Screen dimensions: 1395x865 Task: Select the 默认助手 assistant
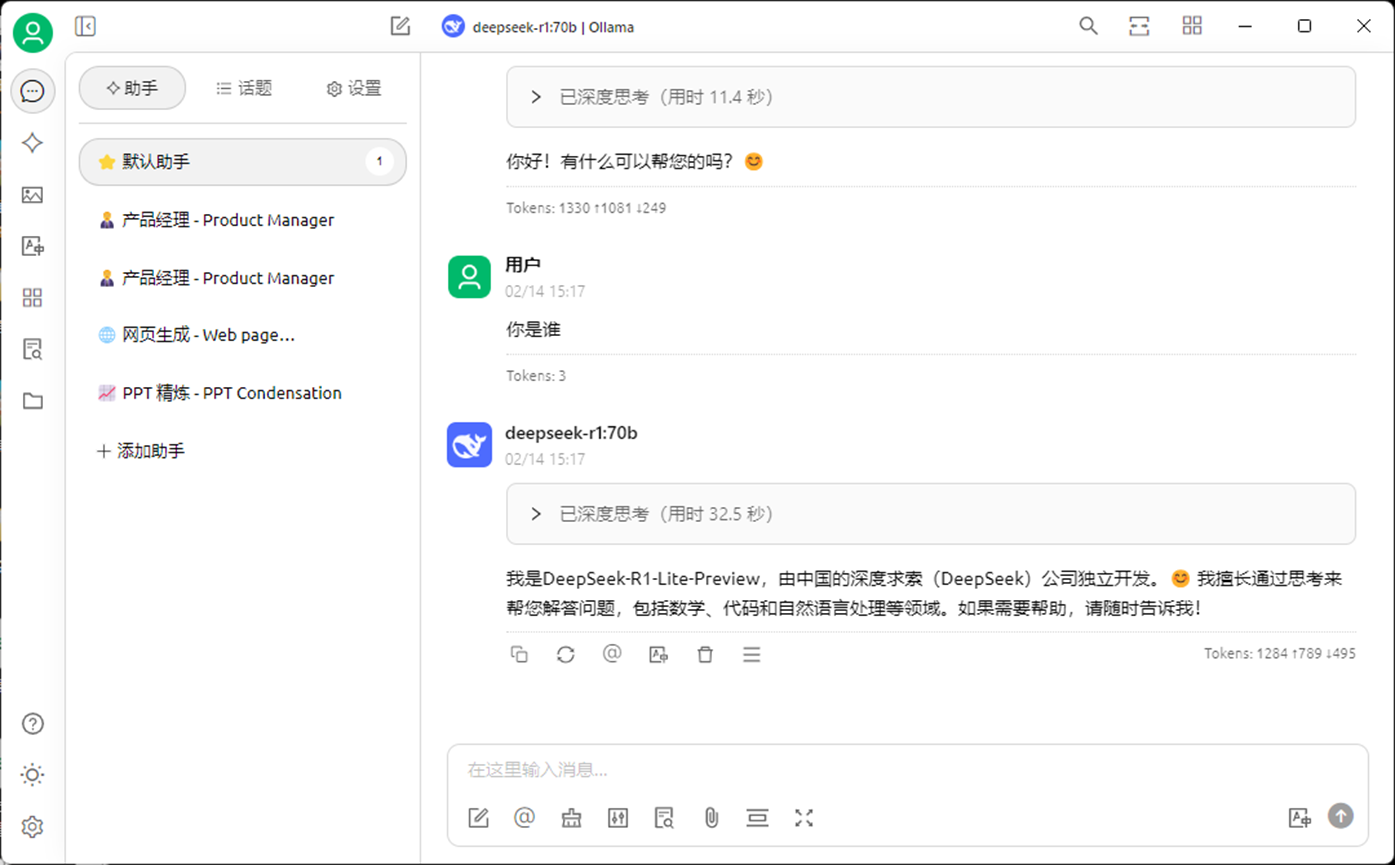pyautogui.click(x=243, y=162)
